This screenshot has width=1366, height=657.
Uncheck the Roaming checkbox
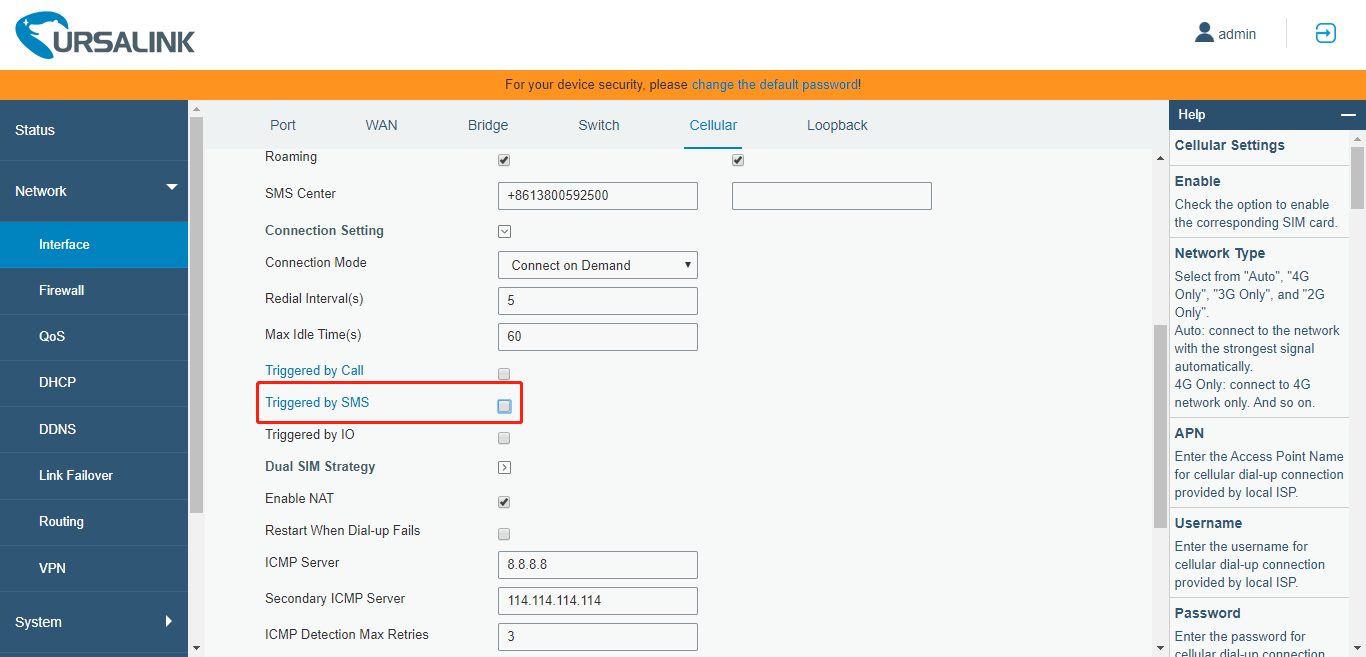[x=504, y=159]
